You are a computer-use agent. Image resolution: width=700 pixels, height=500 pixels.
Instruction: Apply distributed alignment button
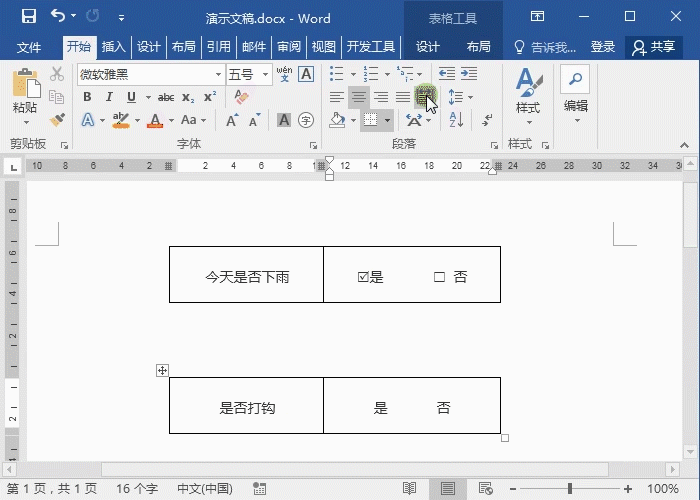(x=424, y=97)
